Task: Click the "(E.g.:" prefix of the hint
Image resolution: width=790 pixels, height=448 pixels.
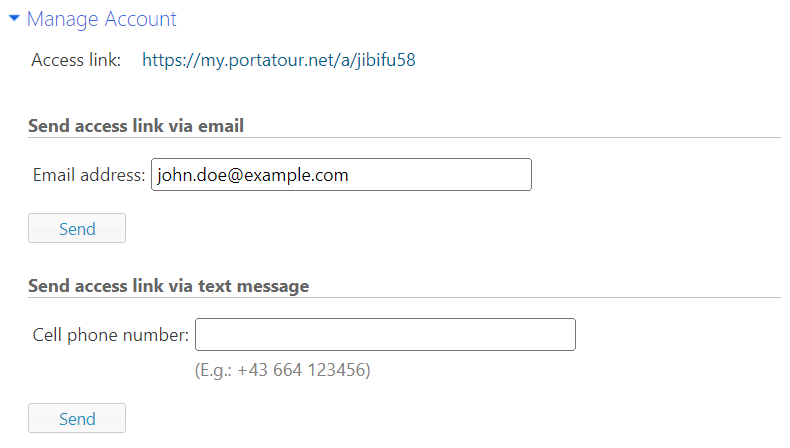Action: coord(214,370)
